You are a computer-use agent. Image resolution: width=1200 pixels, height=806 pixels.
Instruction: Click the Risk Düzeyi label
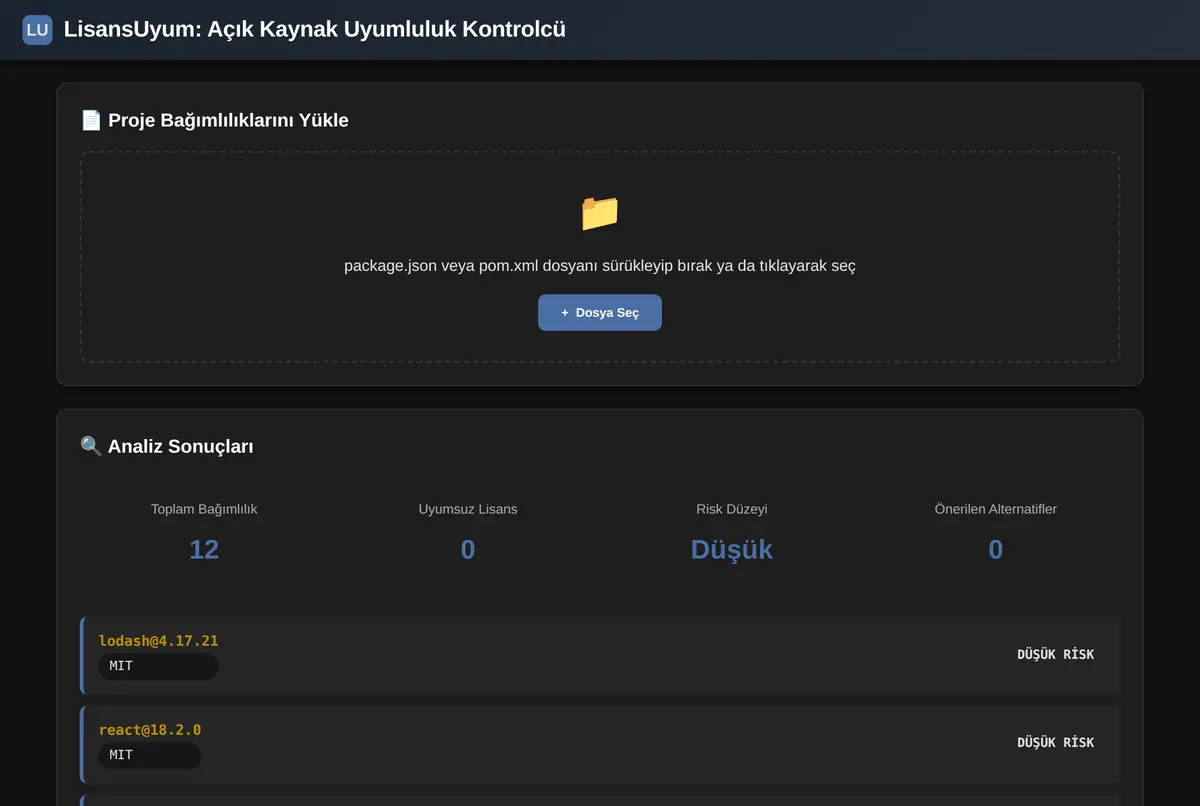pos(732,509)
